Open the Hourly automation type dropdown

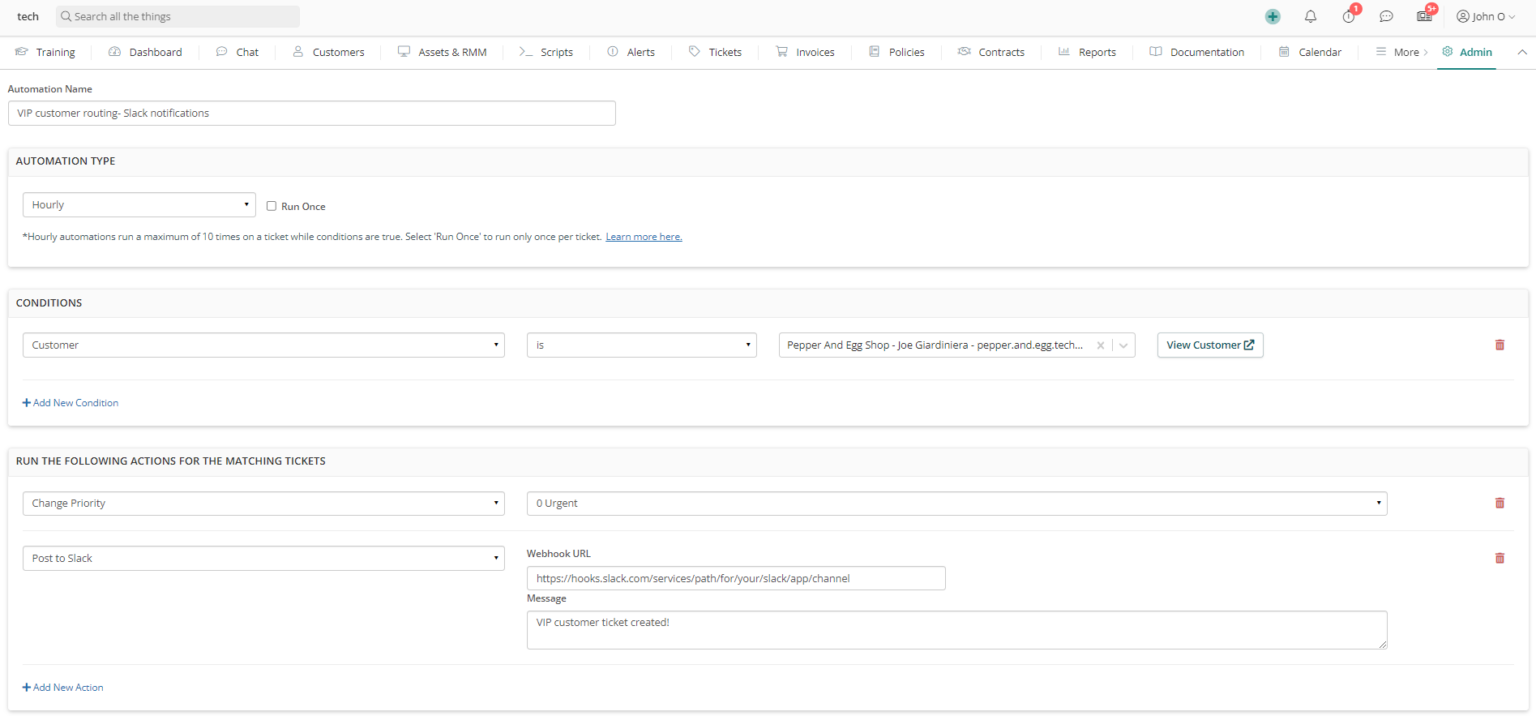click(x=139, y=205)
